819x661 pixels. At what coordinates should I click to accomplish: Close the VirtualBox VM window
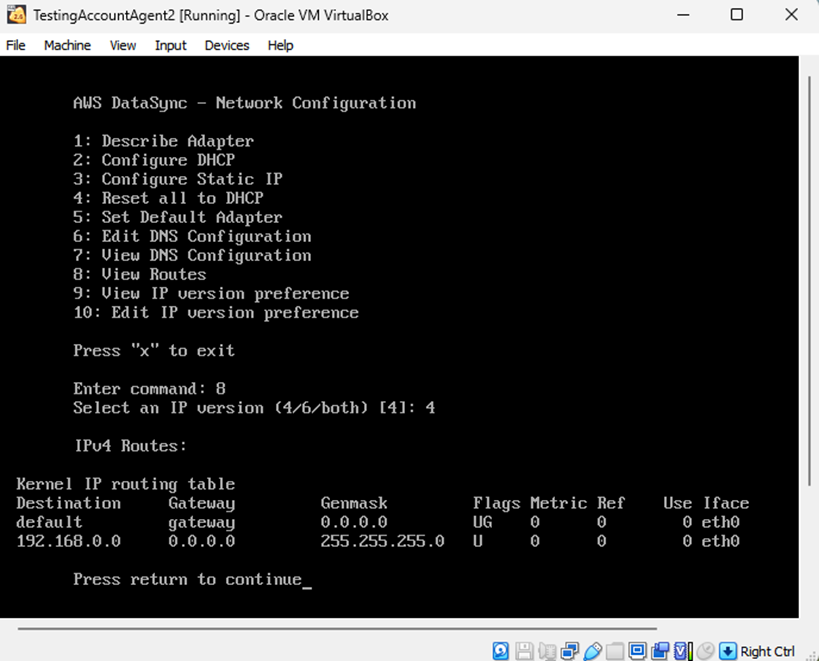(x=791, y=15)
